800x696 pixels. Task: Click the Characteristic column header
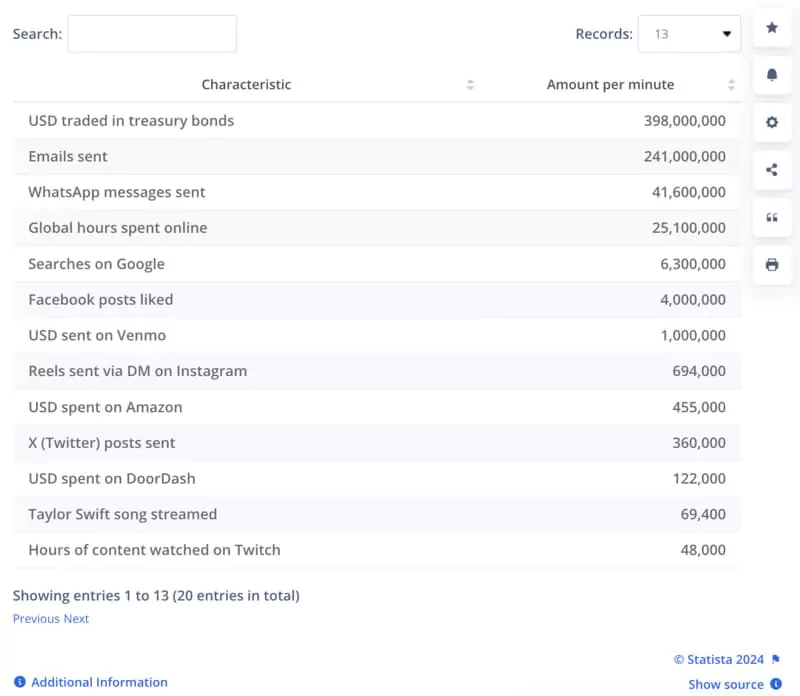(246, 85)
